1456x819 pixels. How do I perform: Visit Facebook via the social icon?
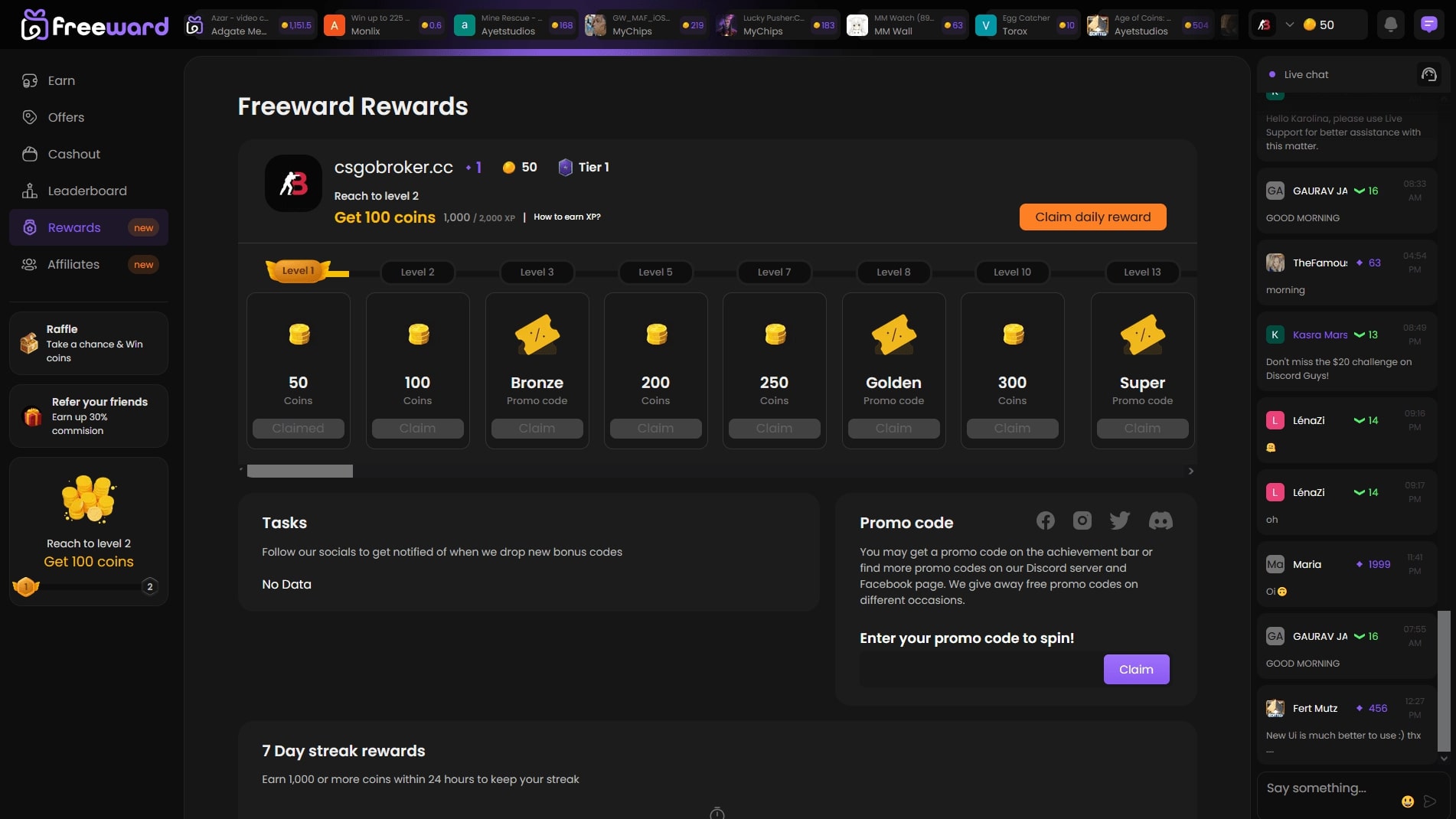point(1044,520)
